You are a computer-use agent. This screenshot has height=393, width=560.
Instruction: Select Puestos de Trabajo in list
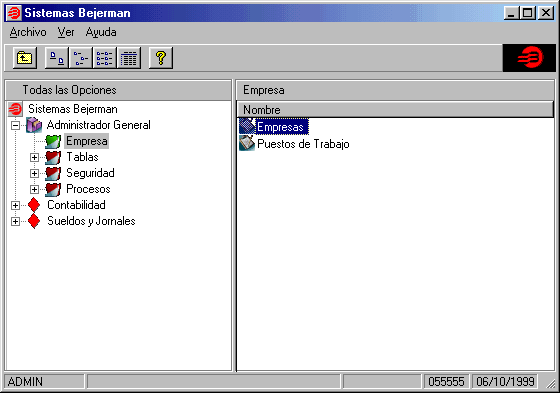point(303,144)
